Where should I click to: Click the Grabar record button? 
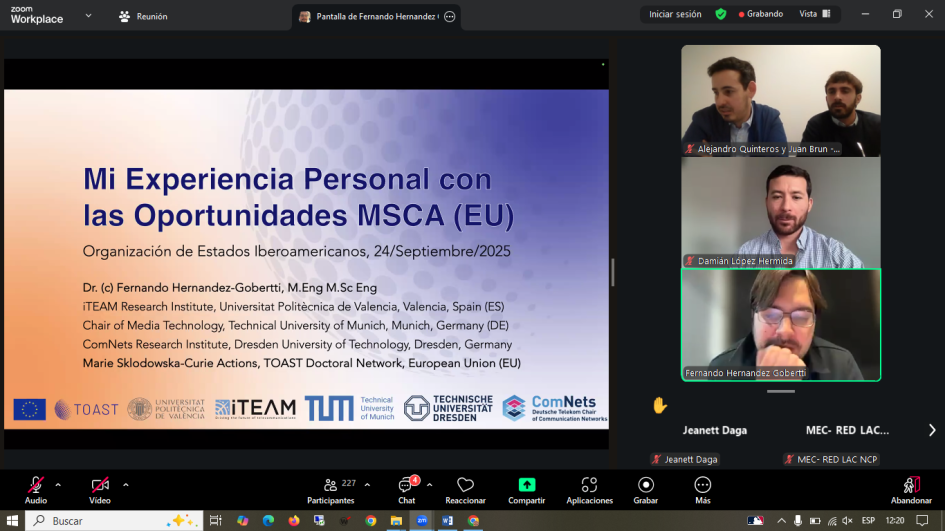coord(646,487)
